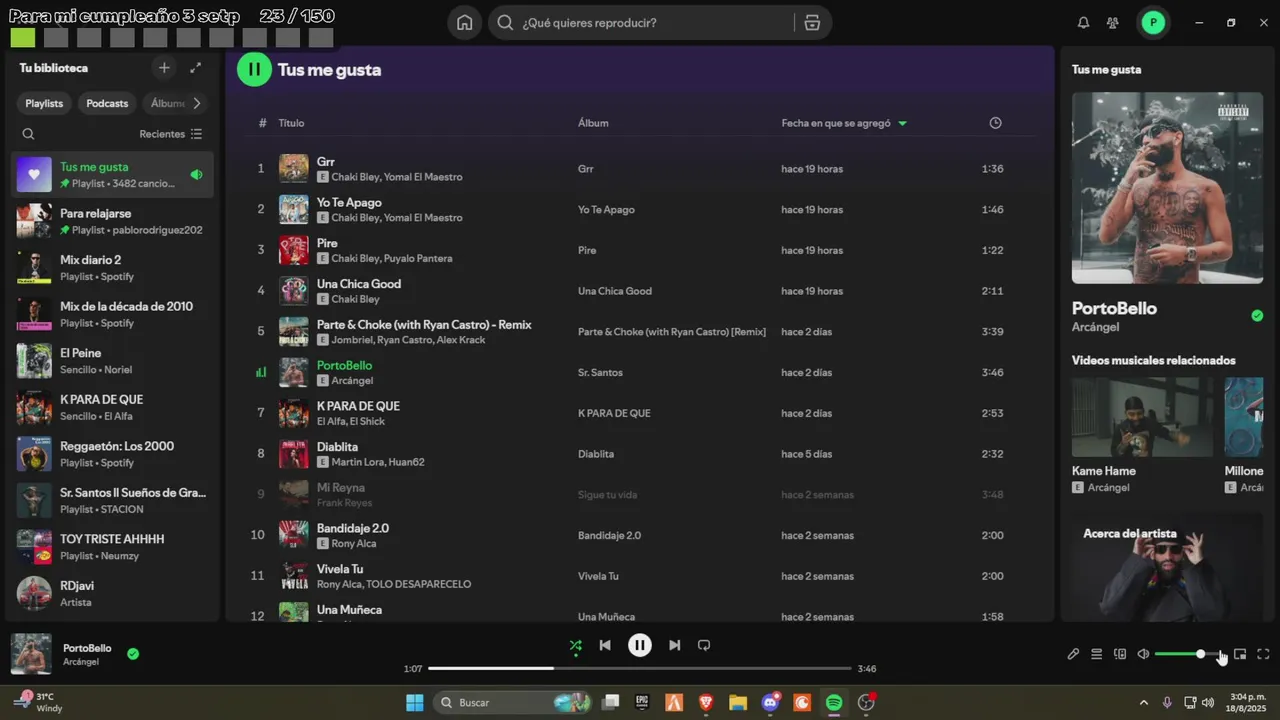Open the mini player
Image resolution: width=1280 pixels, height=720 pixels.
point(1240,654)
